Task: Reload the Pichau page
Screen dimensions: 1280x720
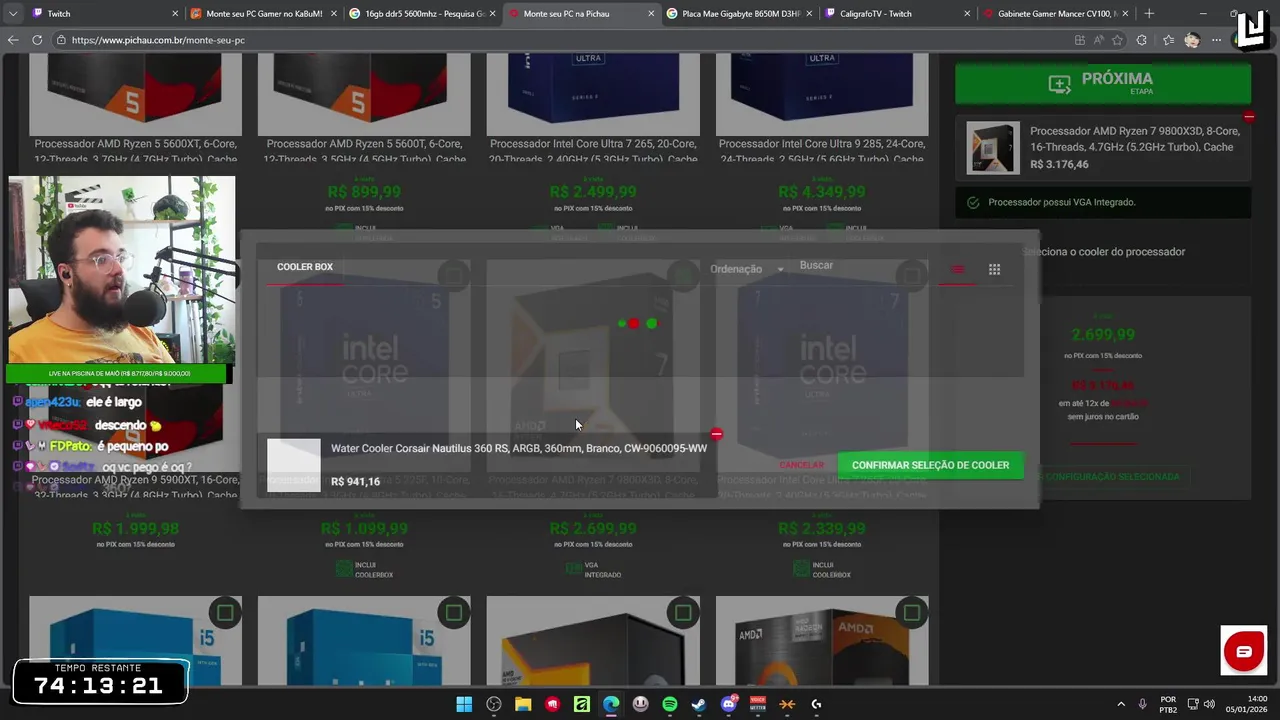Action: [37, 40]
